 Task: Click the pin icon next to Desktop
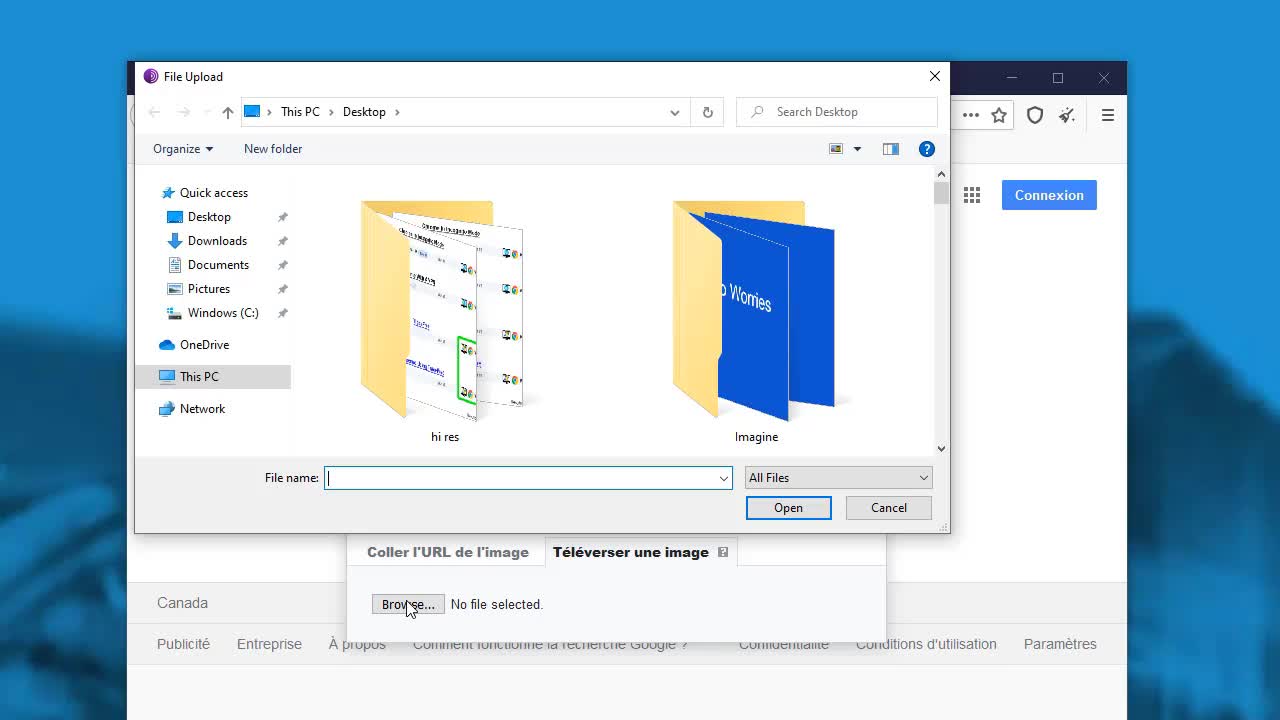pyautogui.click(x=282, y=217)
